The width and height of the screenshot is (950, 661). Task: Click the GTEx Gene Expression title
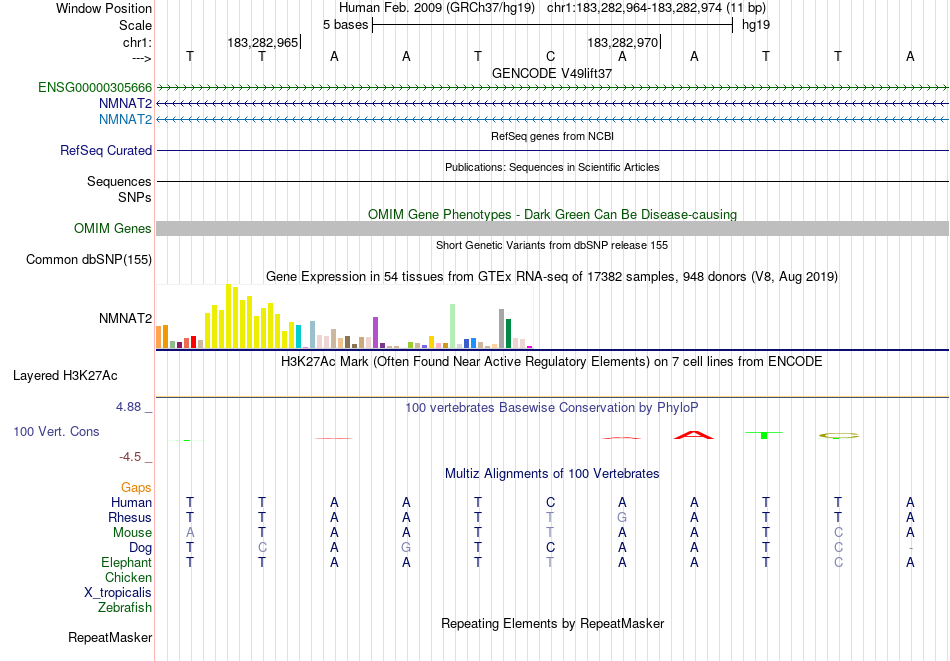point(552,277)
